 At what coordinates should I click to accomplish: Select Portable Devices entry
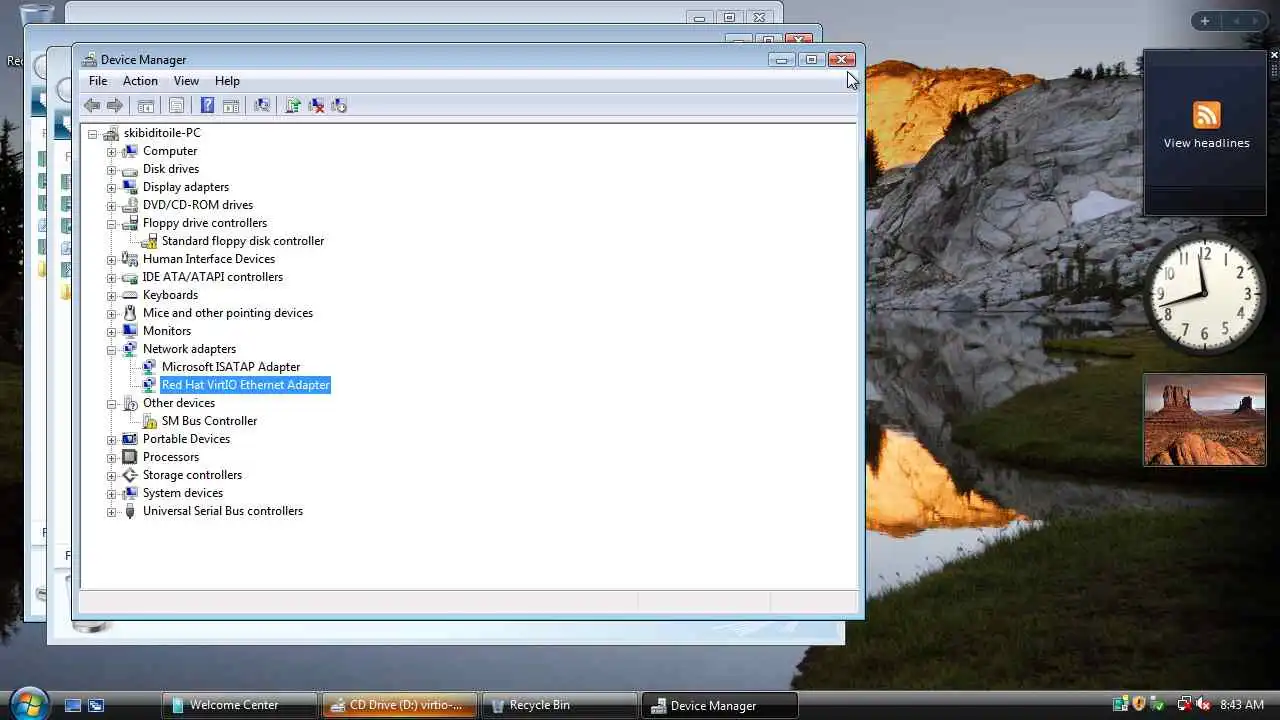coord(186,439)
